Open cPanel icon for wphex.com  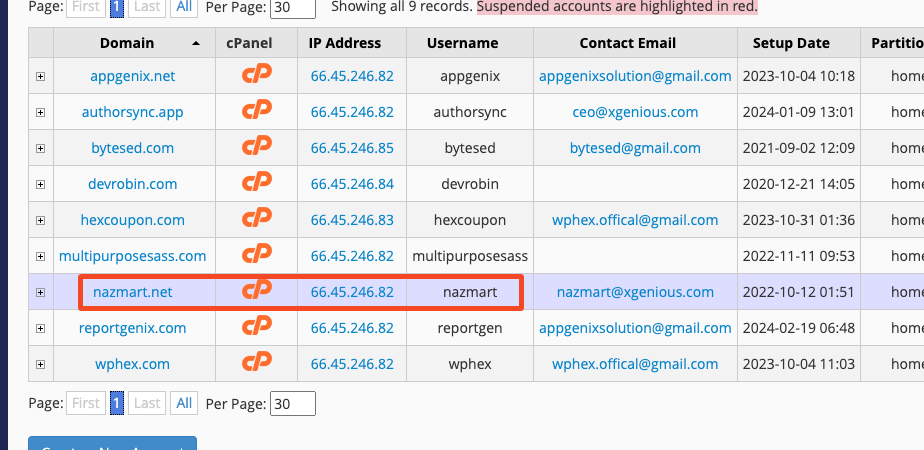[256, 362]
